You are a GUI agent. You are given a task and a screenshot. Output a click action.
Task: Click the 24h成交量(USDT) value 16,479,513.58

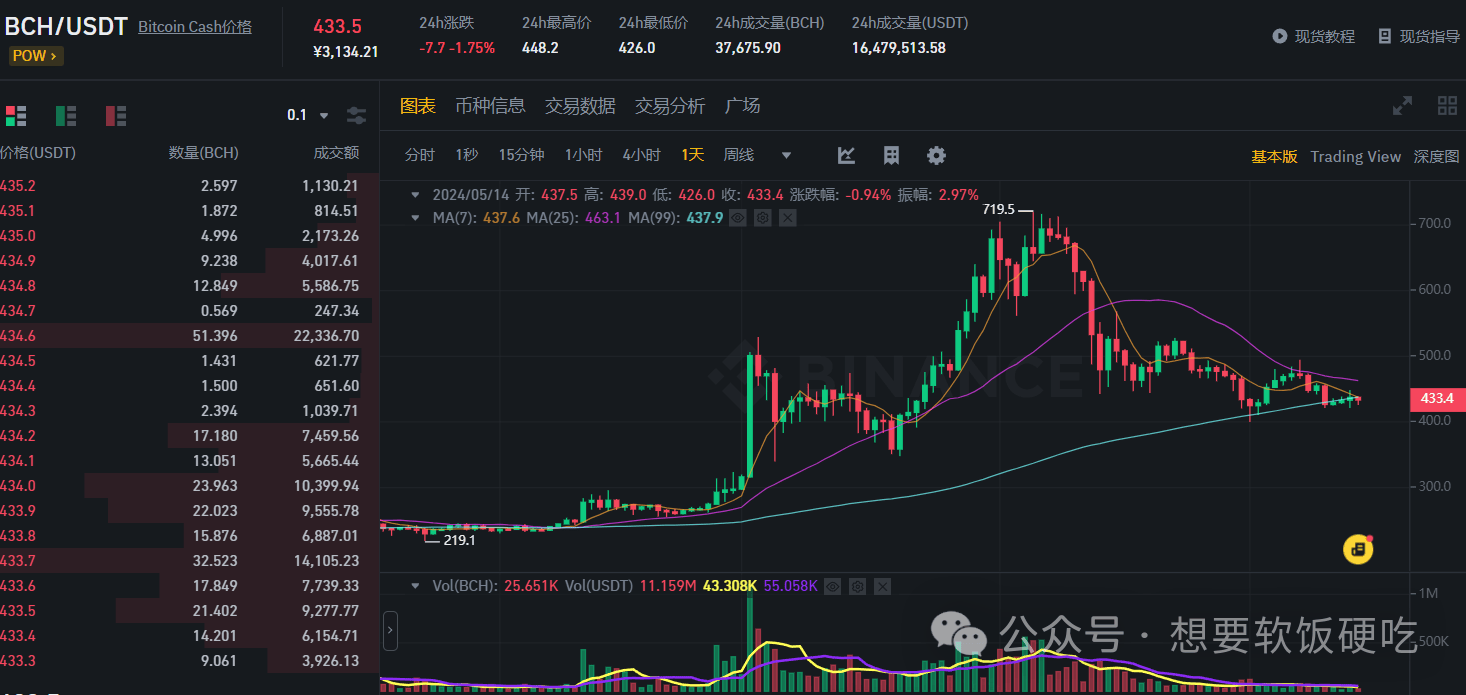(899, 47)
